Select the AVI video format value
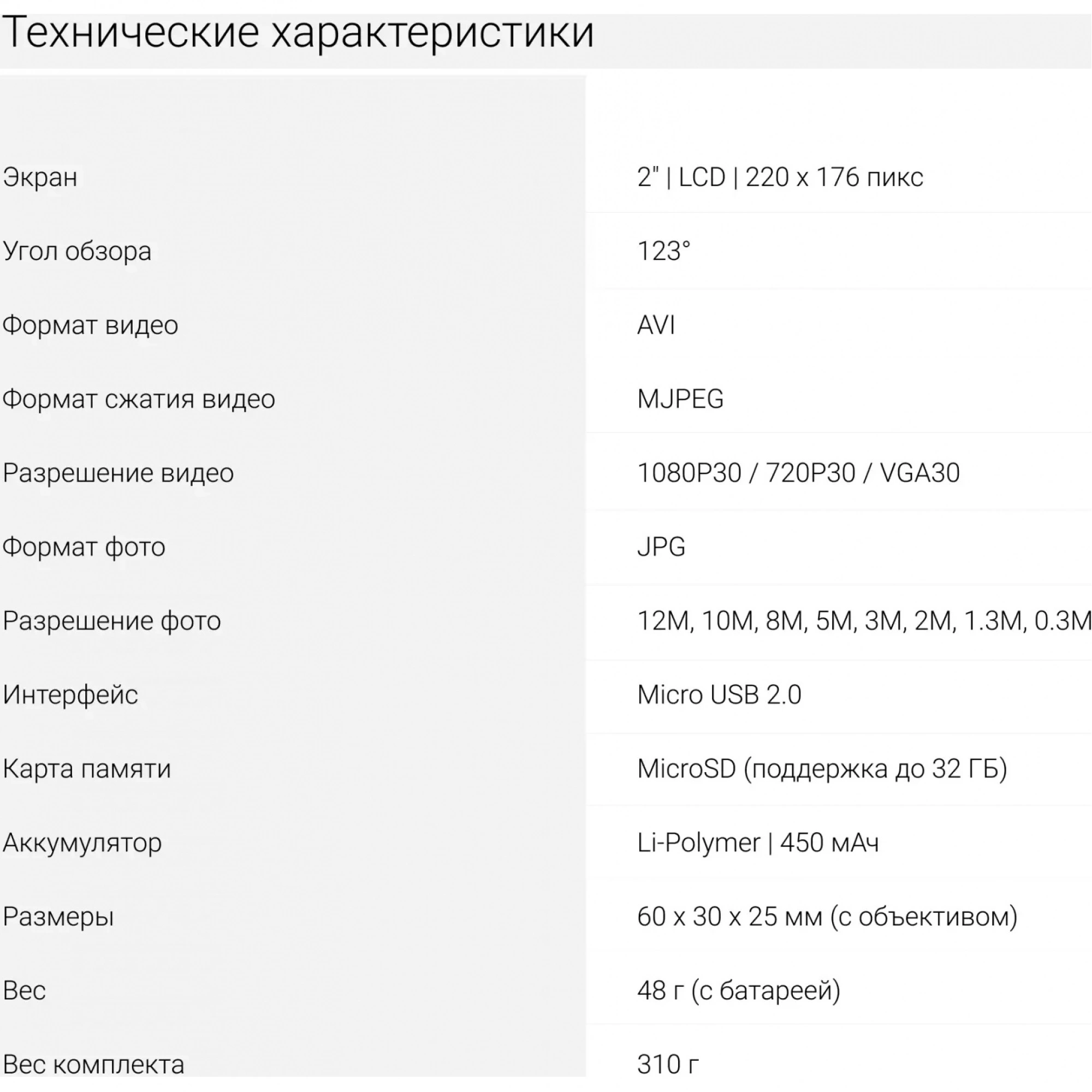This screenshot has width=1092, height=1092. (x=656, y=325)
